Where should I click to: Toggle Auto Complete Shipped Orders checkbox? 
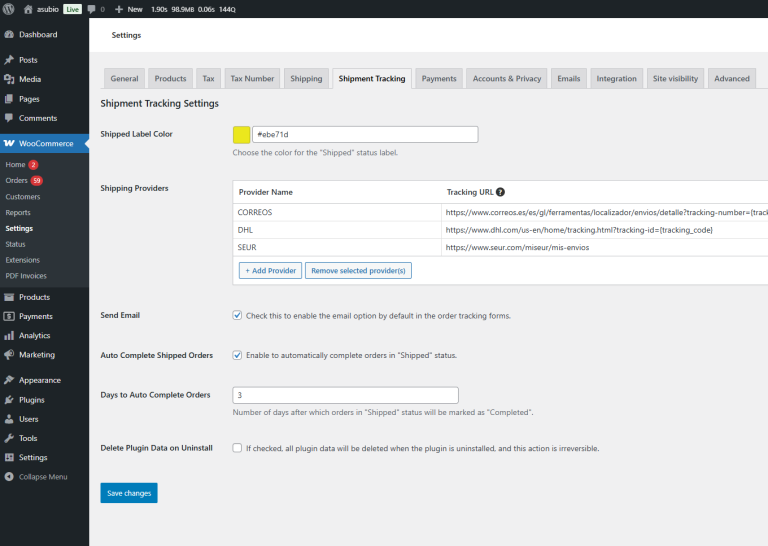[237, 355]
